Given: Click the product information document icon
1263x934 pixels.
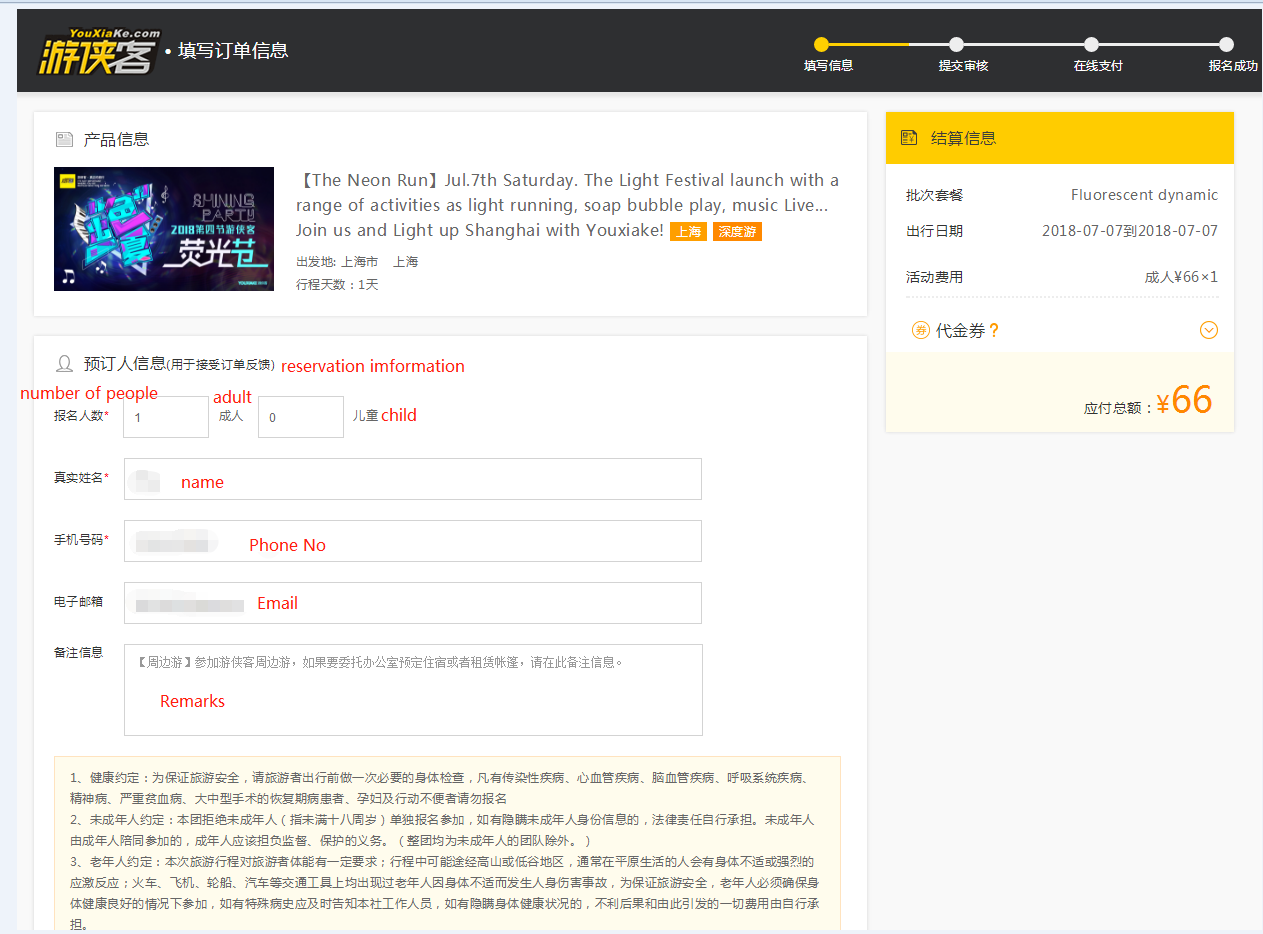Looking at the screenshot, I should (64, 139).
